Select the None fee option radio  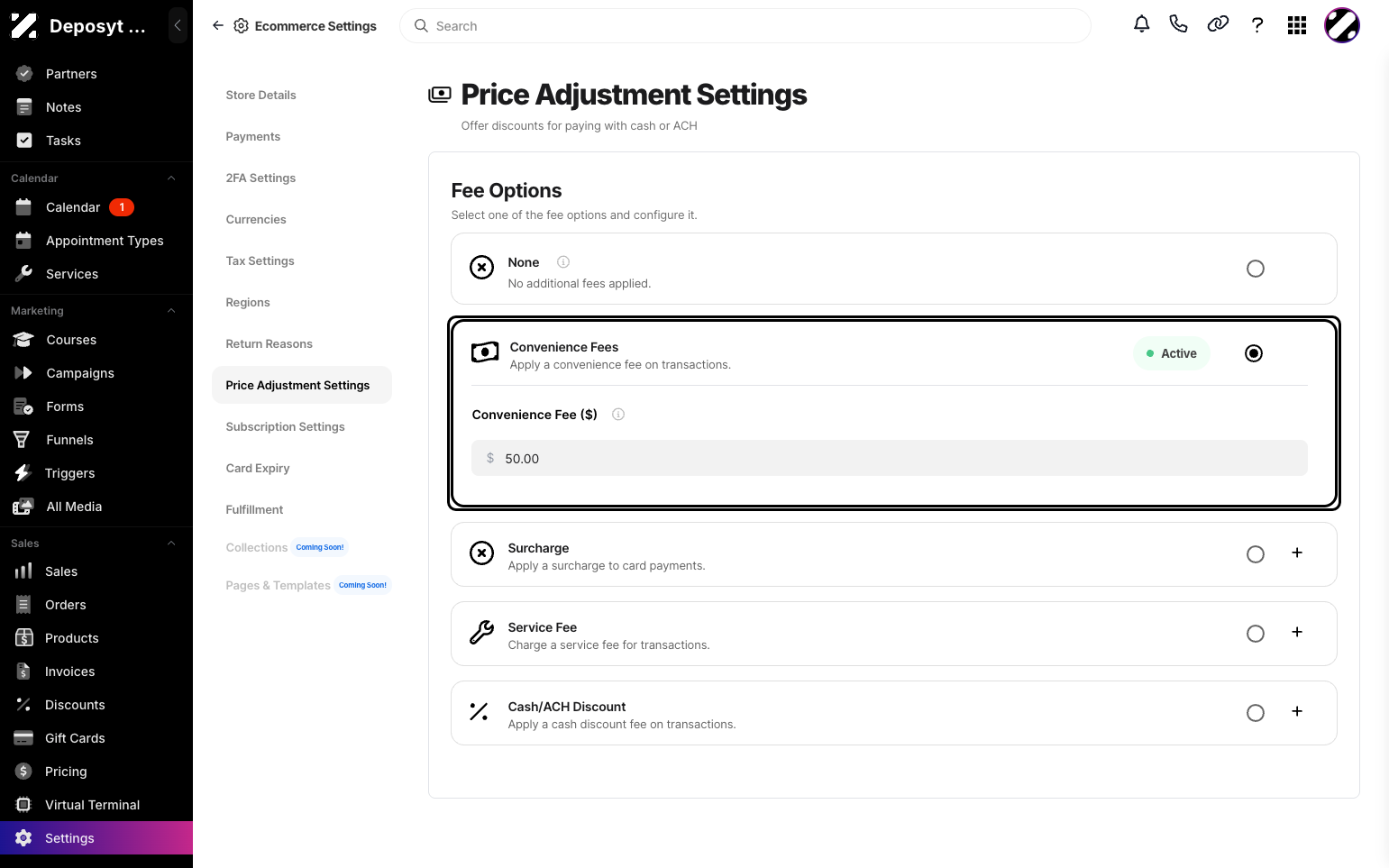point(1255,269)
